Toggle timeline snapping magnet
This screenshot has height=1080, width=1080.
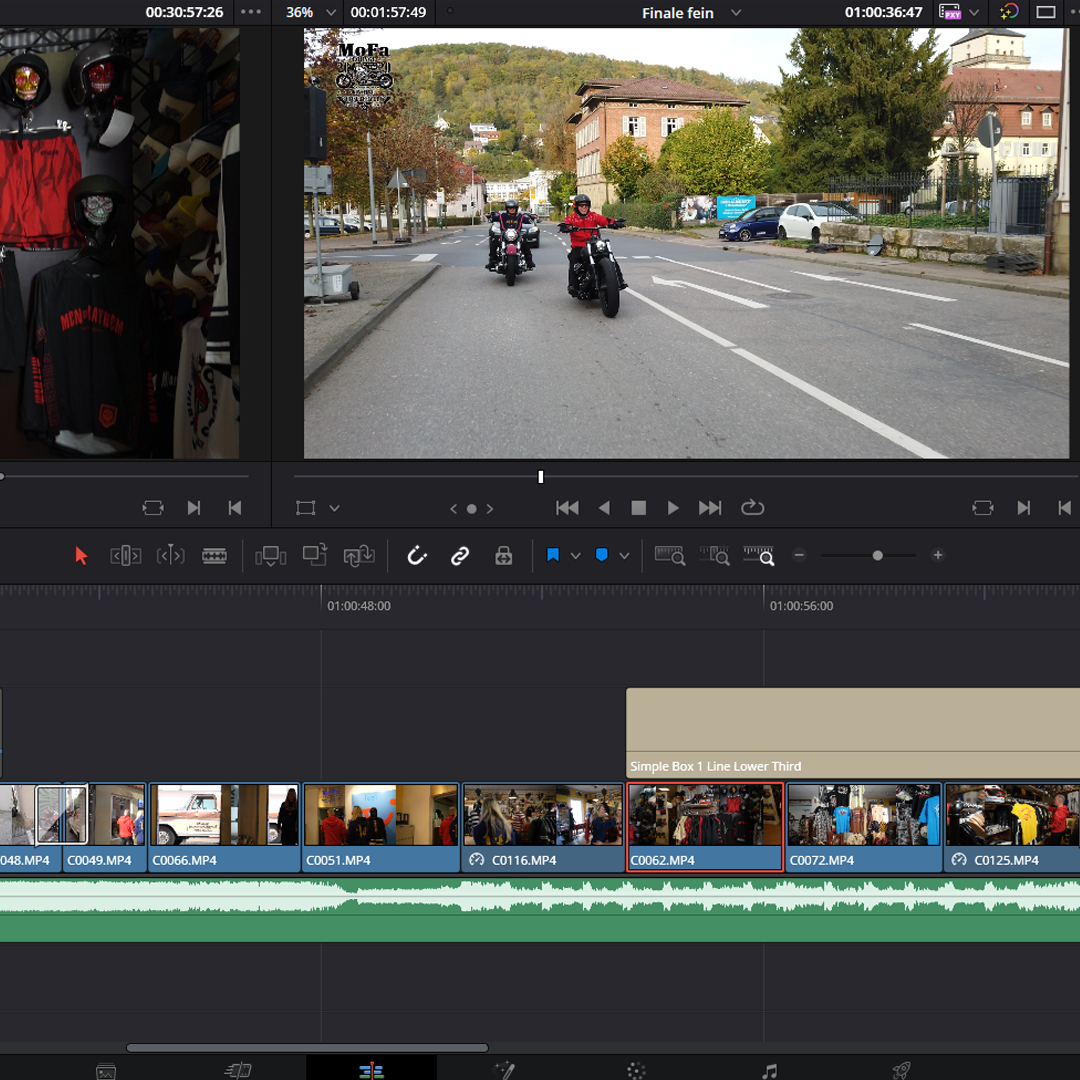[417, 555]
